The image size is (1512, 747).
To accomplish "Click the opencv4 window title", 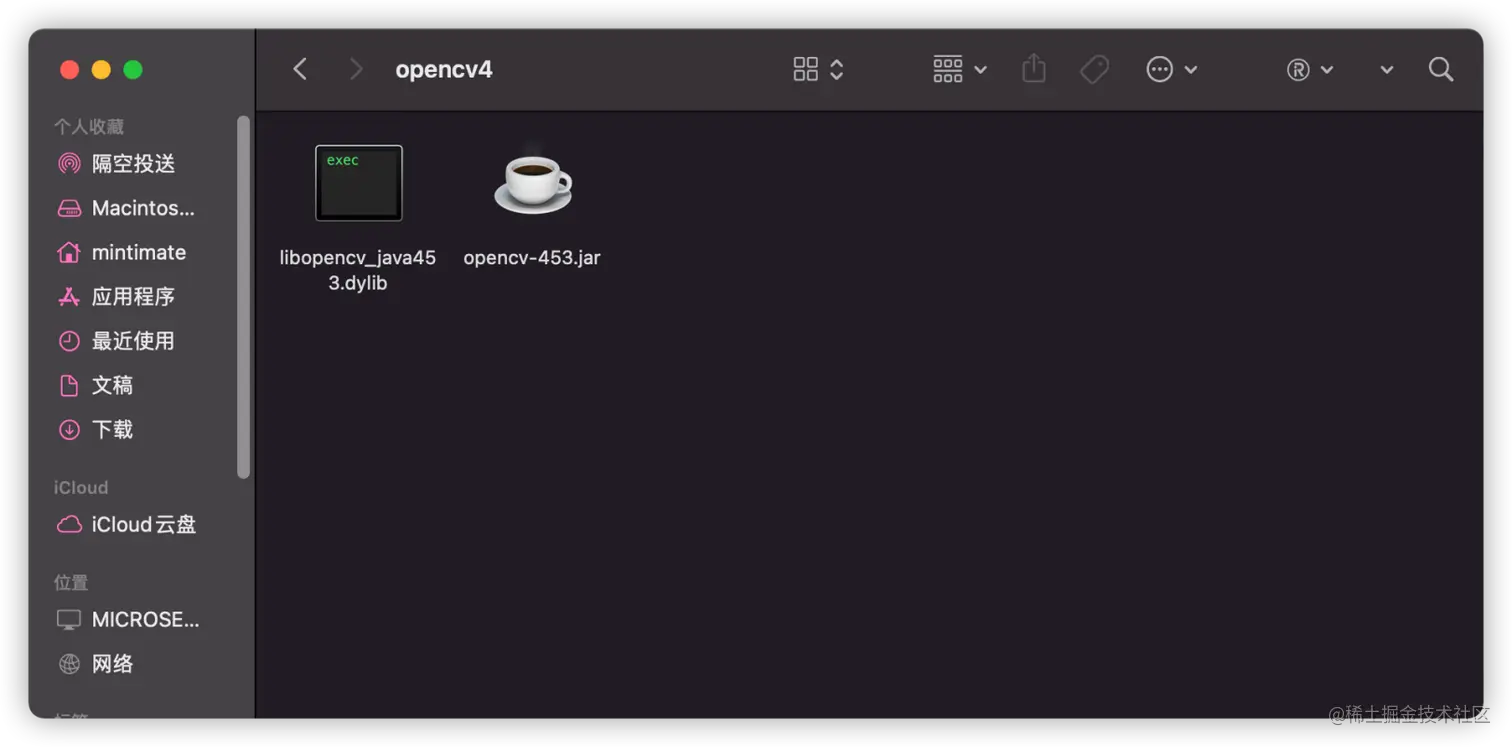I will coord(444,69).
